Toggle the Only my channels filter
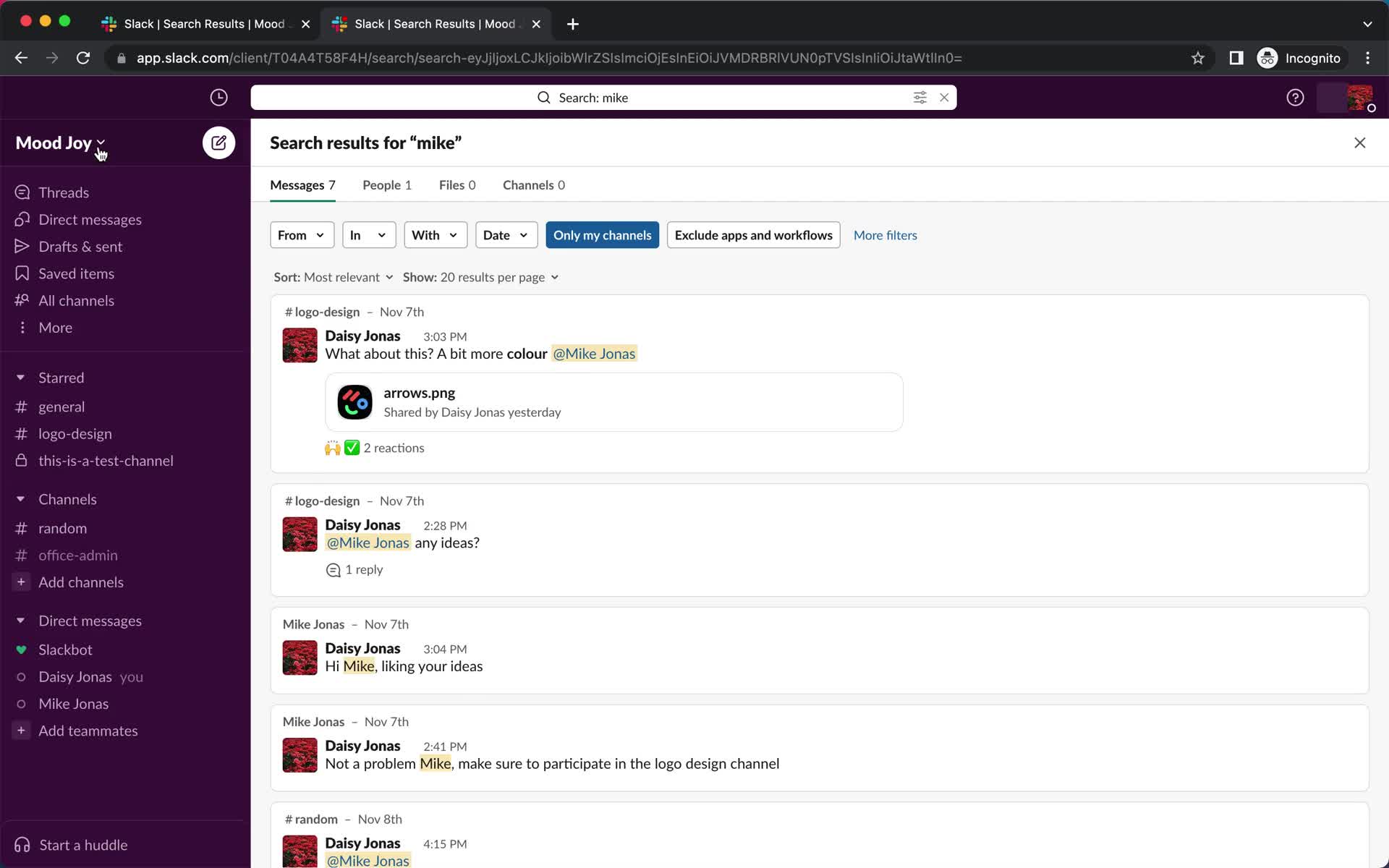1389x868 pixels. (601, 234)
